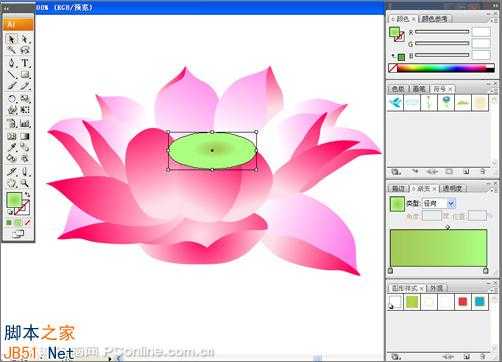
Task: Open the tab beside 颜色 tab
Action: pyautogui.click(x=434, y=19)
